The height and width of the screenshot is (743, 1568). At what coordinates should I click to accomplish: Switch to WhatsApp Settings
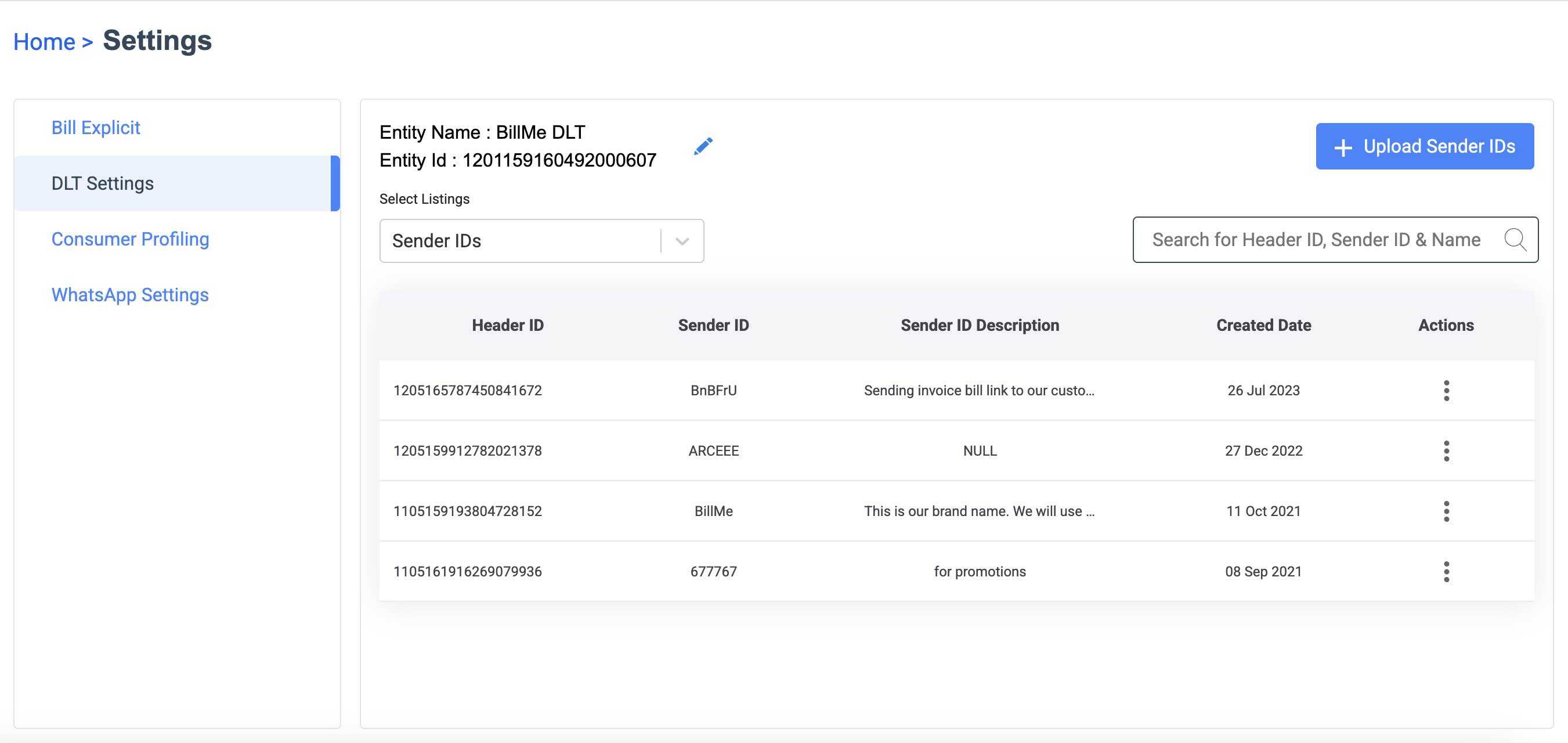pyautogui.click(x=130, y=295)
